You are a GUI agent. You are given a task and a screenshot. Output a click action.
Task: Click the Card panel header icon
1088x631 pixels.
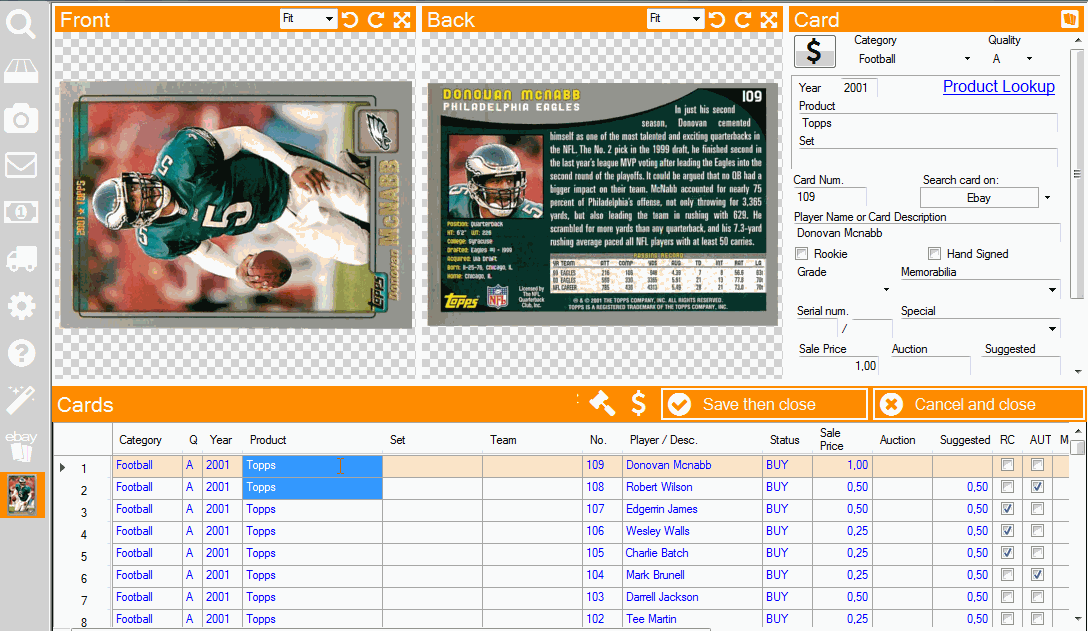pos(1069,19)
